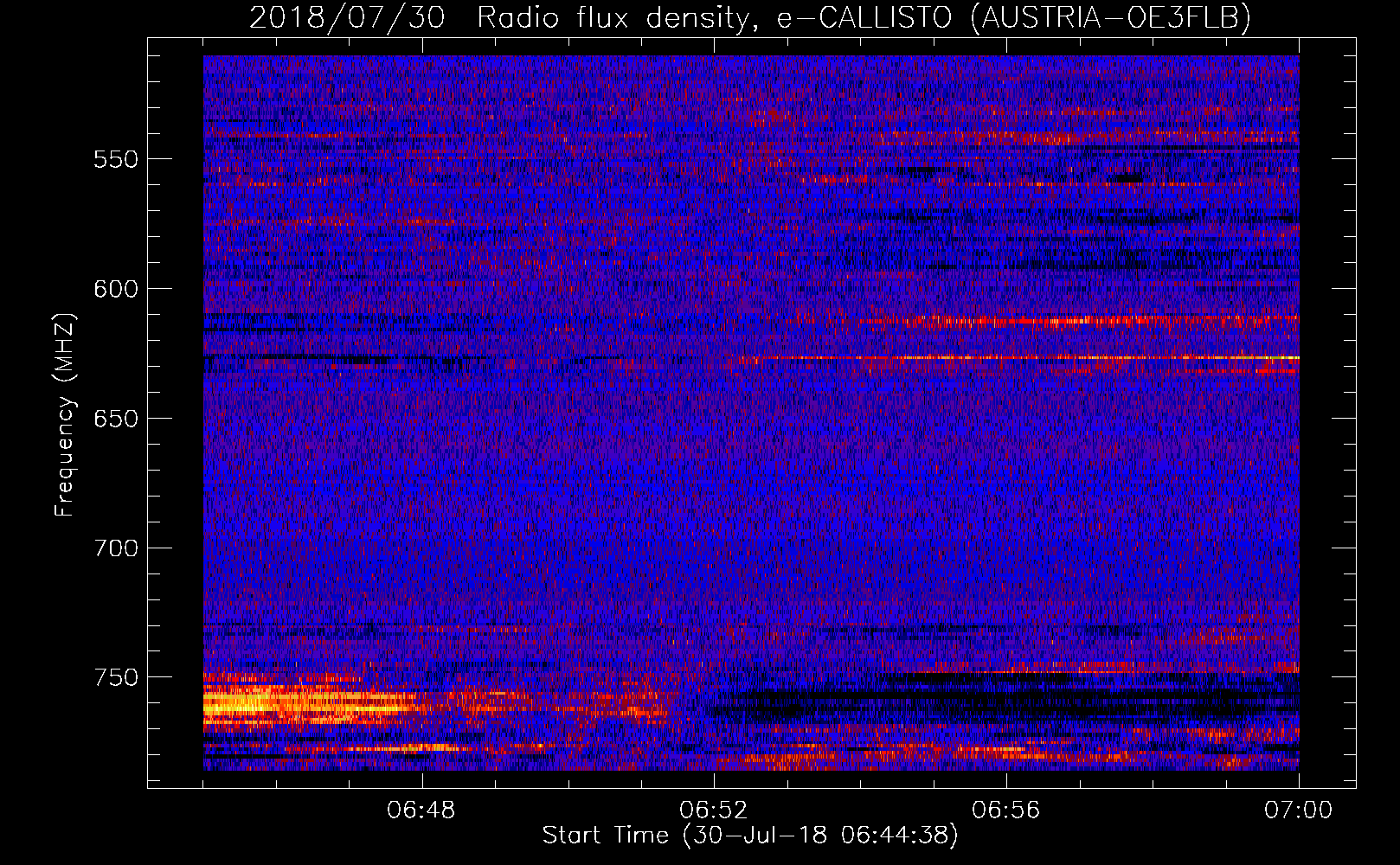Image resolution: width=1400 pixels, height=865 pixels.
Task: Click the 700 frequency tick label
Action: [116, 548]
